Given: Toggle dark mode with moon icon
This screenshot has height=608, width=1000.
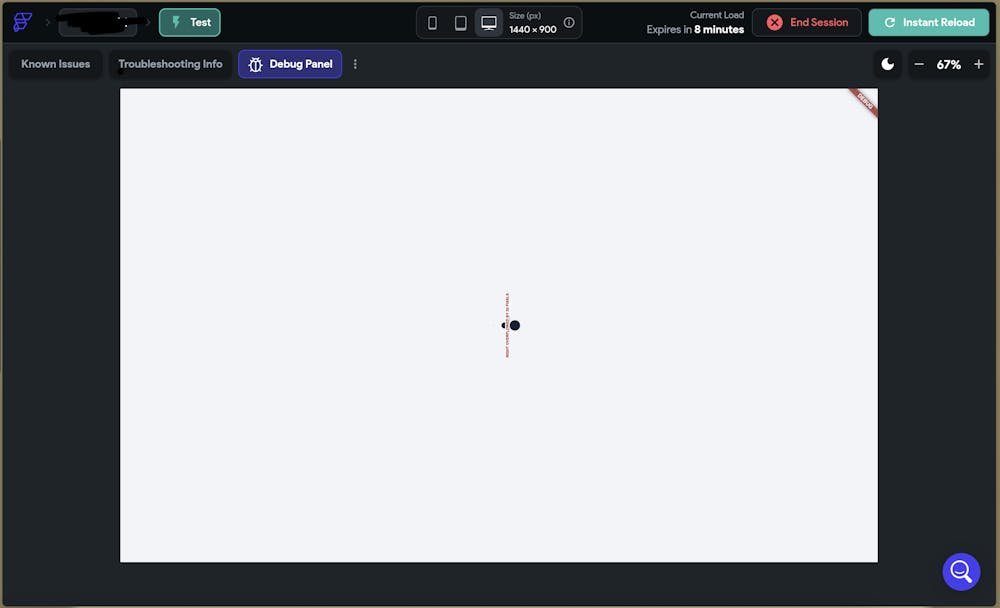Looking at the screenshot, I should (x=887, y=64).
